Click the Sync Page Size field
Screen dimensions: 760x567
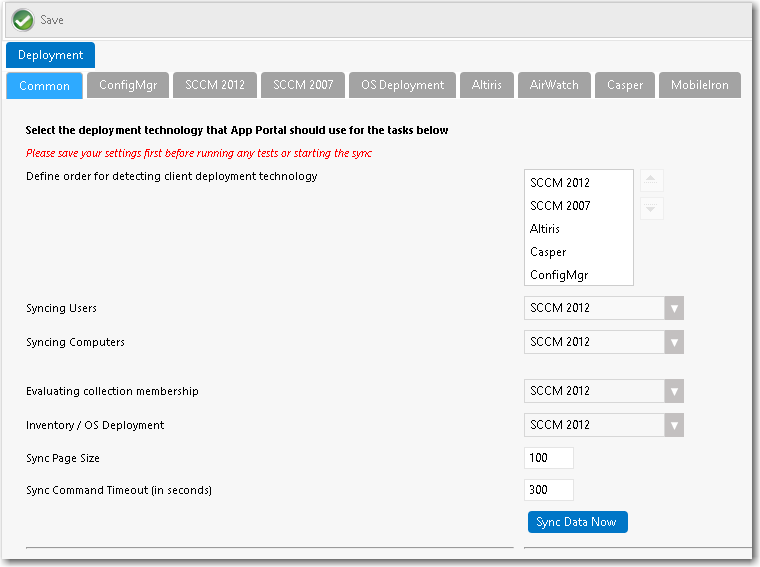(x=549, y=458)
